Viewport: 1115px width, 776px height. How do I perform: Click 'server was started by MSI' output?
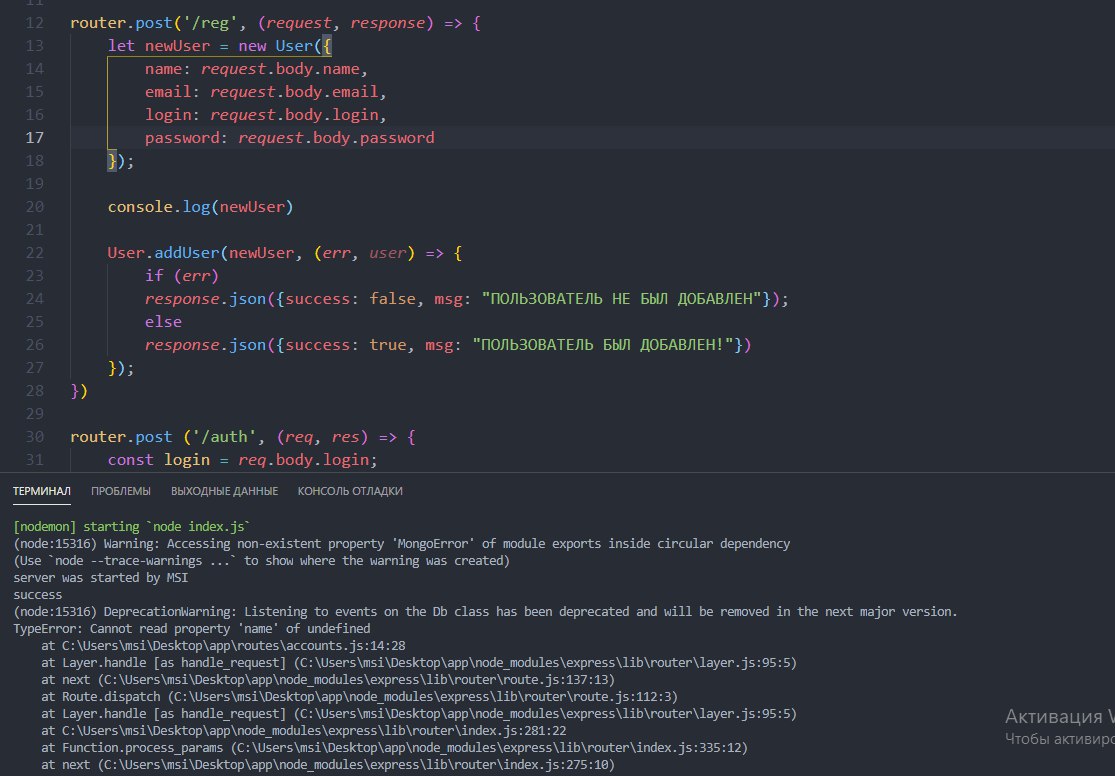tap(100, 578)
